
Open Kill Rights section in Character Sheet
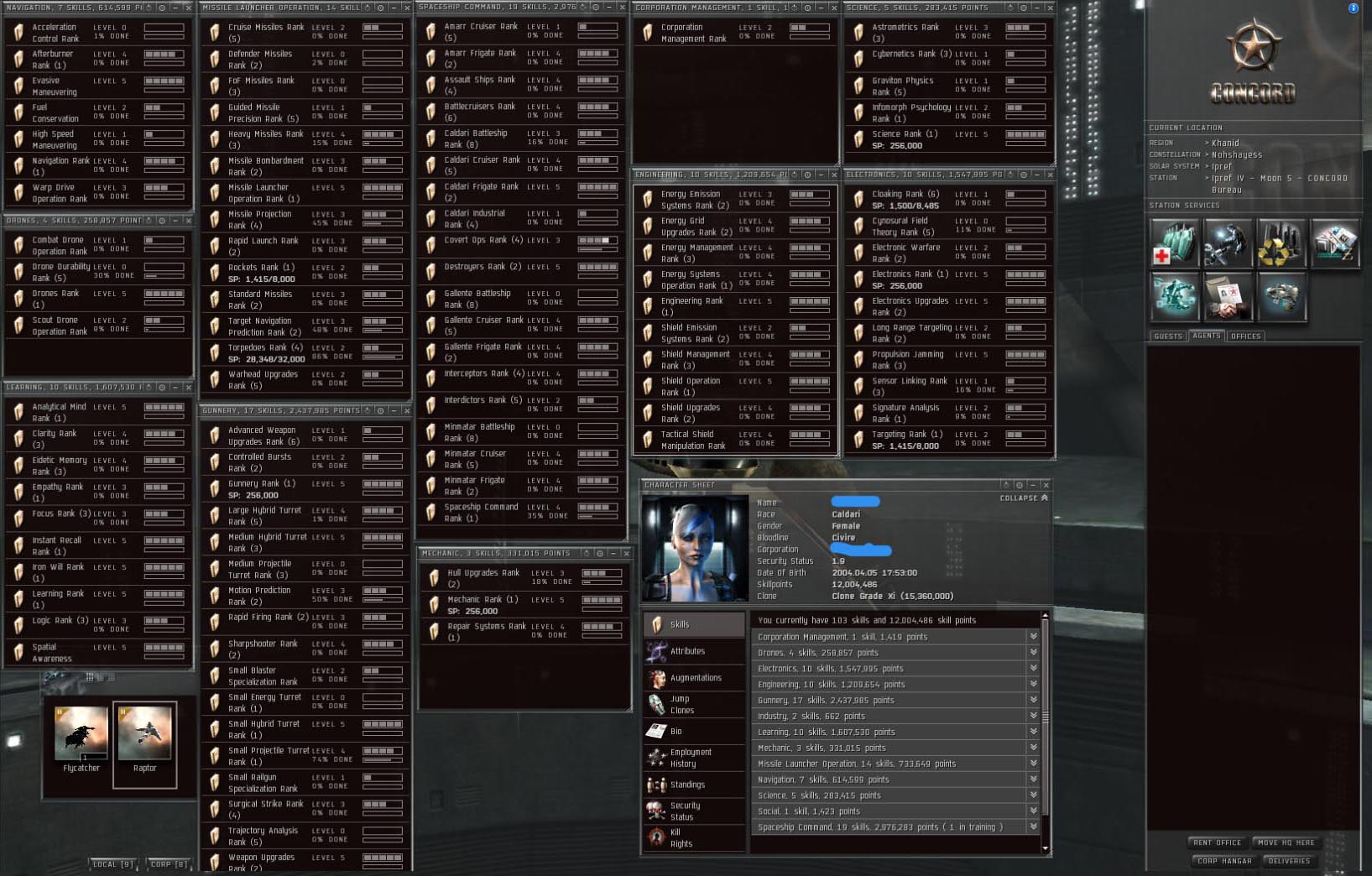click(x=694, y=837)
